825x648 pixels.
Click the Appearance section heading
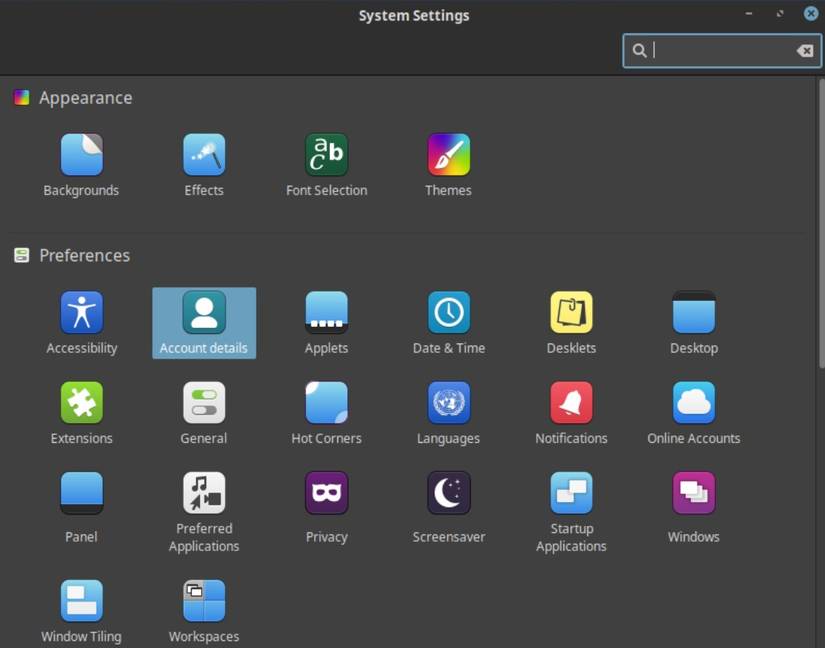pyautogui.click(x=86, y=98)
